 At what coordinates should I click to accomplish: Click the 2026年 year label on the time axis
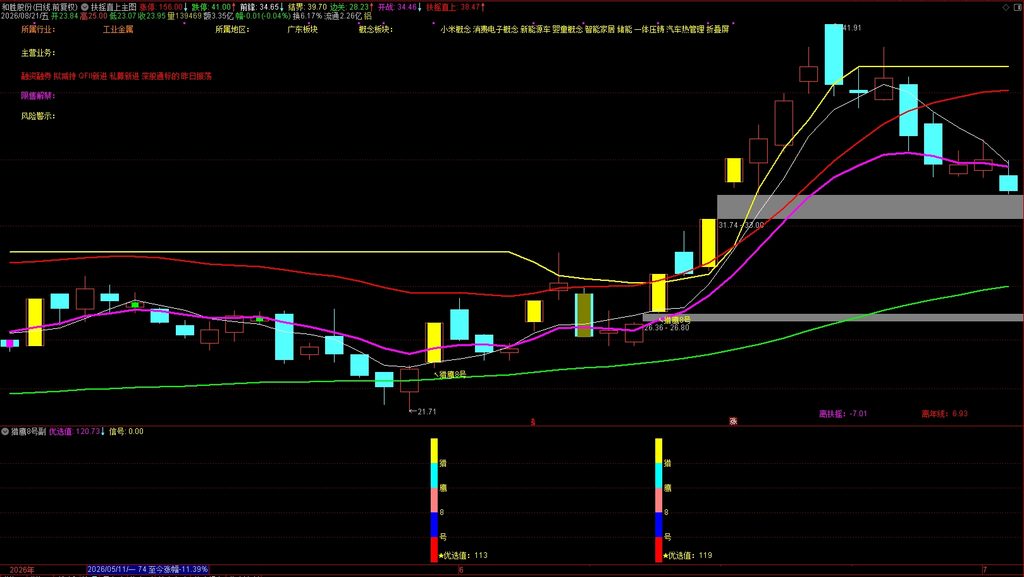[22, 570]
